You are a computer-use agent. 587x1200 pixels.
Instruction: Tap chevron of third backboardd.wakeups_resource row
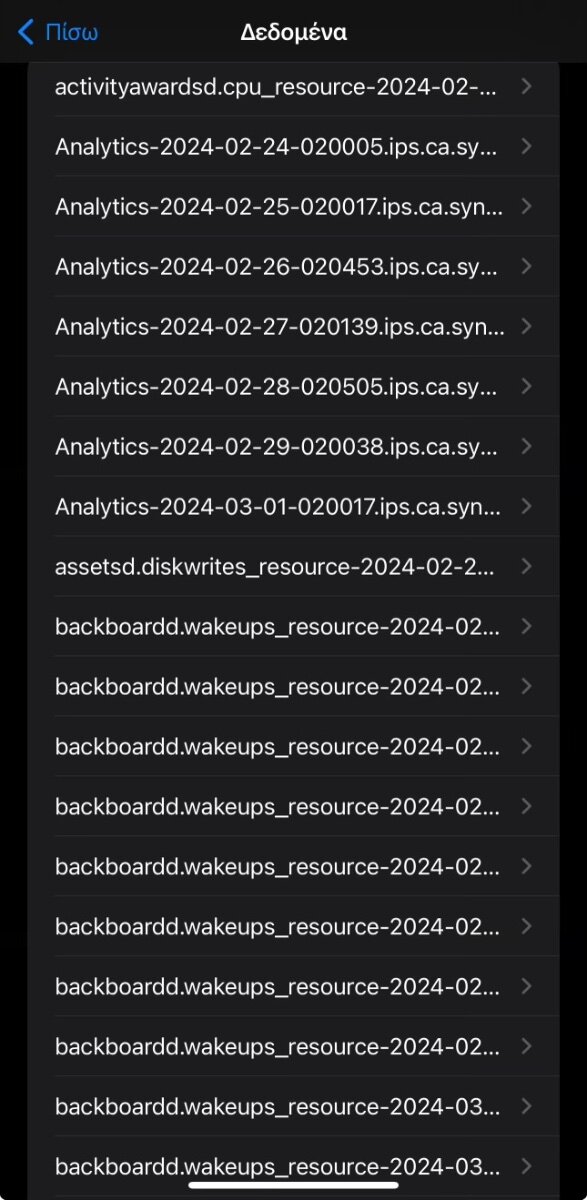(527, 746)
